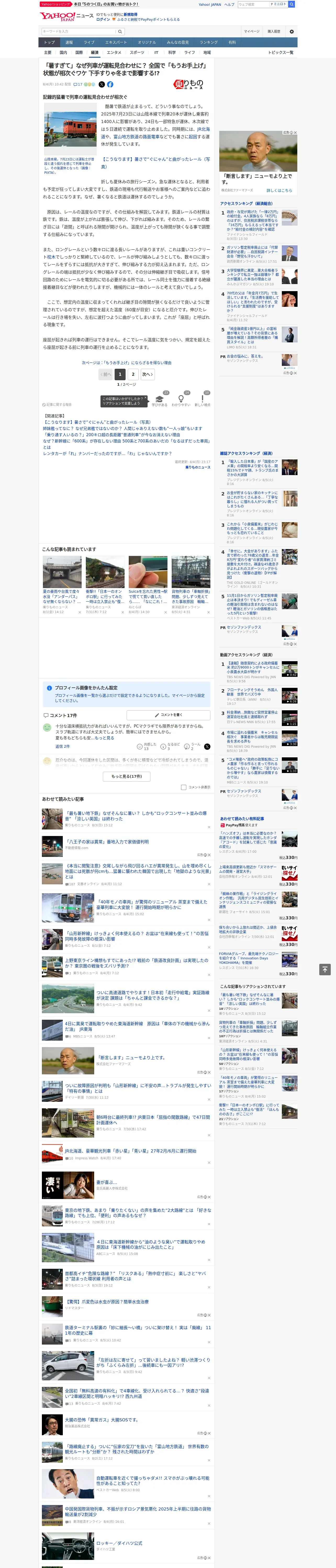Open the みんなの意見 tab
Viewport: 336px width, 1568px height.
coord(178,43)
